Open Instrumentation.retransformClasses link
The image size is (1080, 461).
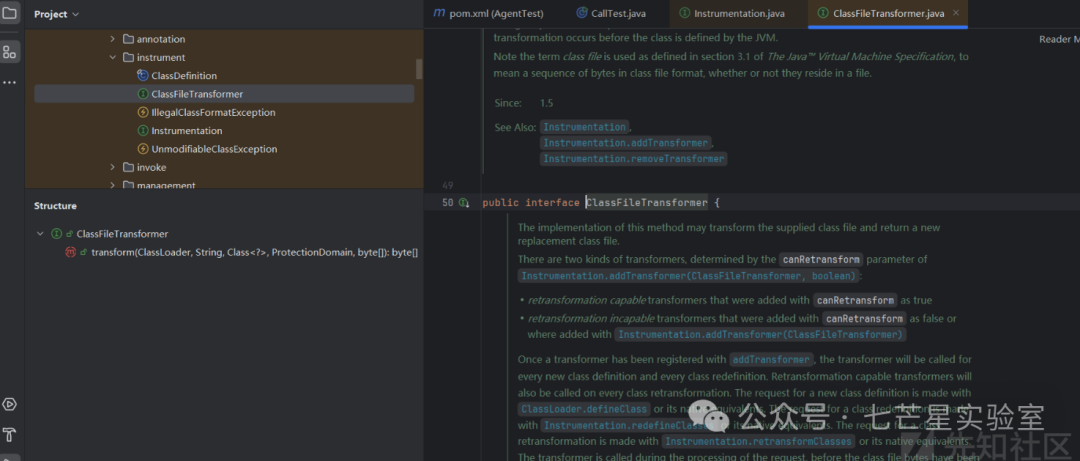tap(759, 441)
